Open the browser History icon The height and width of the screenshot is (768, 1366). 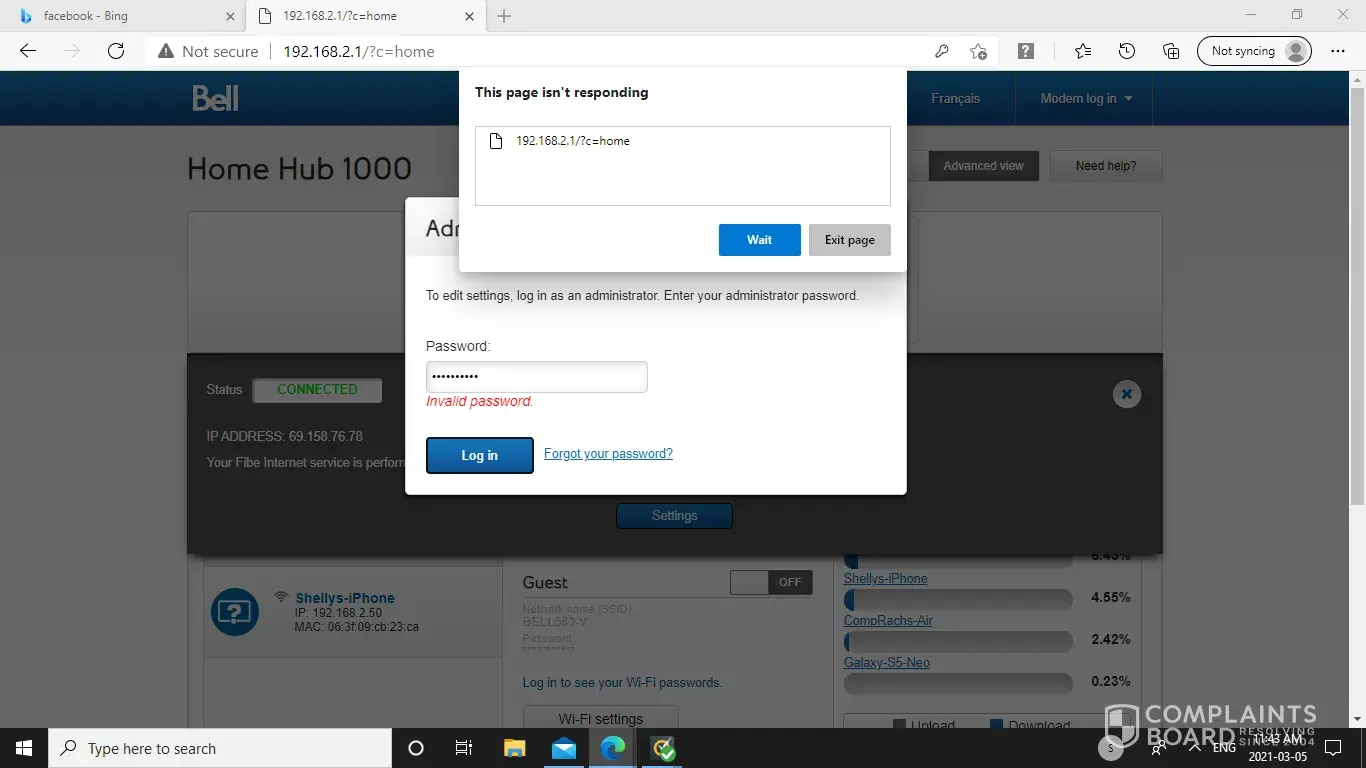(1127, 52)
